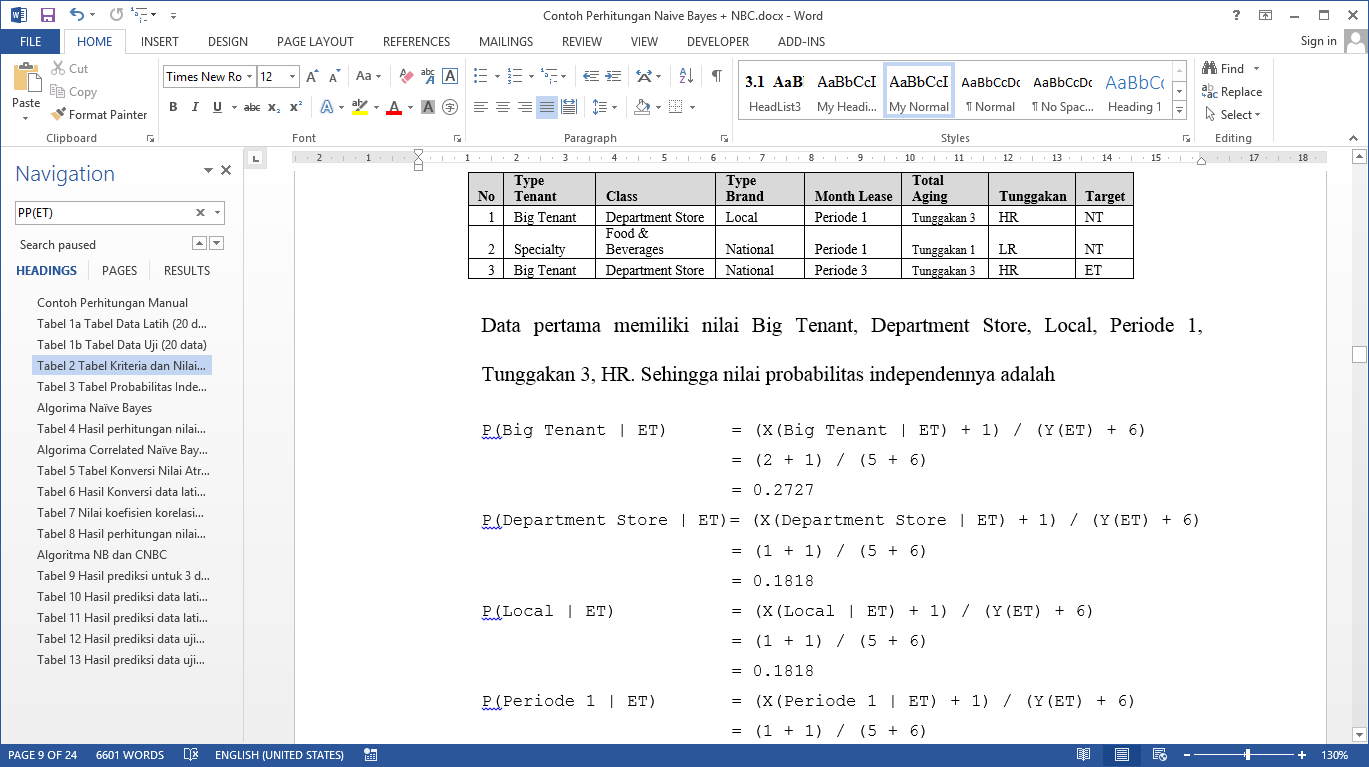Viewport: 1369px width, 767px height.
Task: Toggle Strikethrough formatting
Action: click(x=251, y=107)
